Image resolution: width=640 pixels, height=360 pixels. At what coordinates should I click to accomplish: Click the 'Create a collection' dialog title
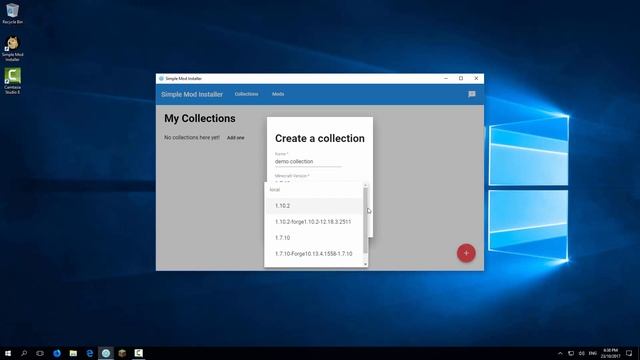point(320,138)
